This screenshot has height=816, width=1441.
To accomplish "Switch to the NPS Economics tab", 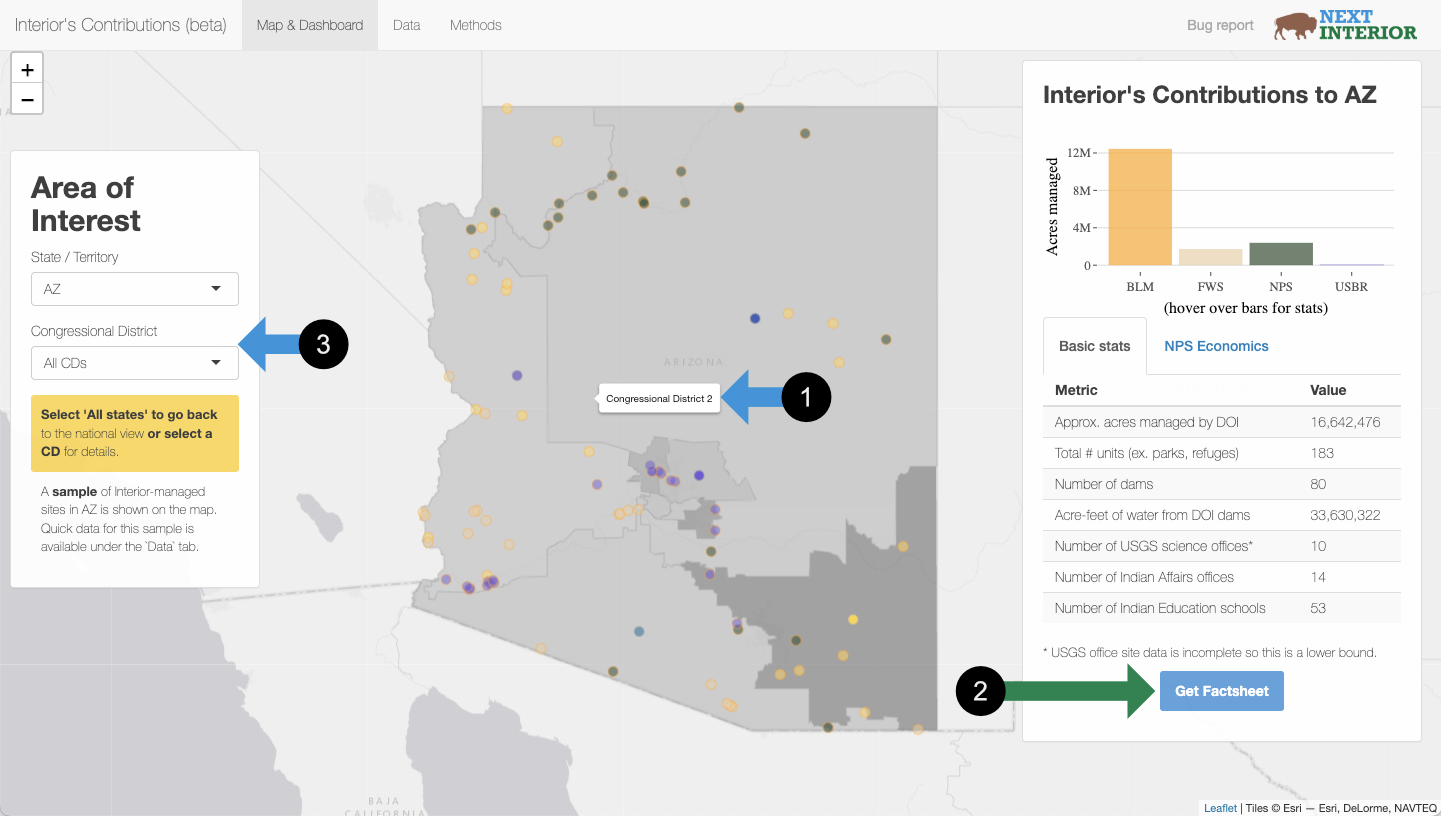I will pos(1216,345).
